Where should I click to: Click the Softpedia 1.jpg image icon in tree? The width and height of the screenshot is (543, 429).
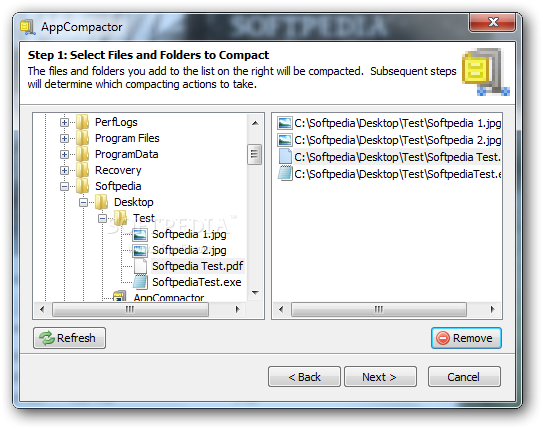click(x=140, y=234)
